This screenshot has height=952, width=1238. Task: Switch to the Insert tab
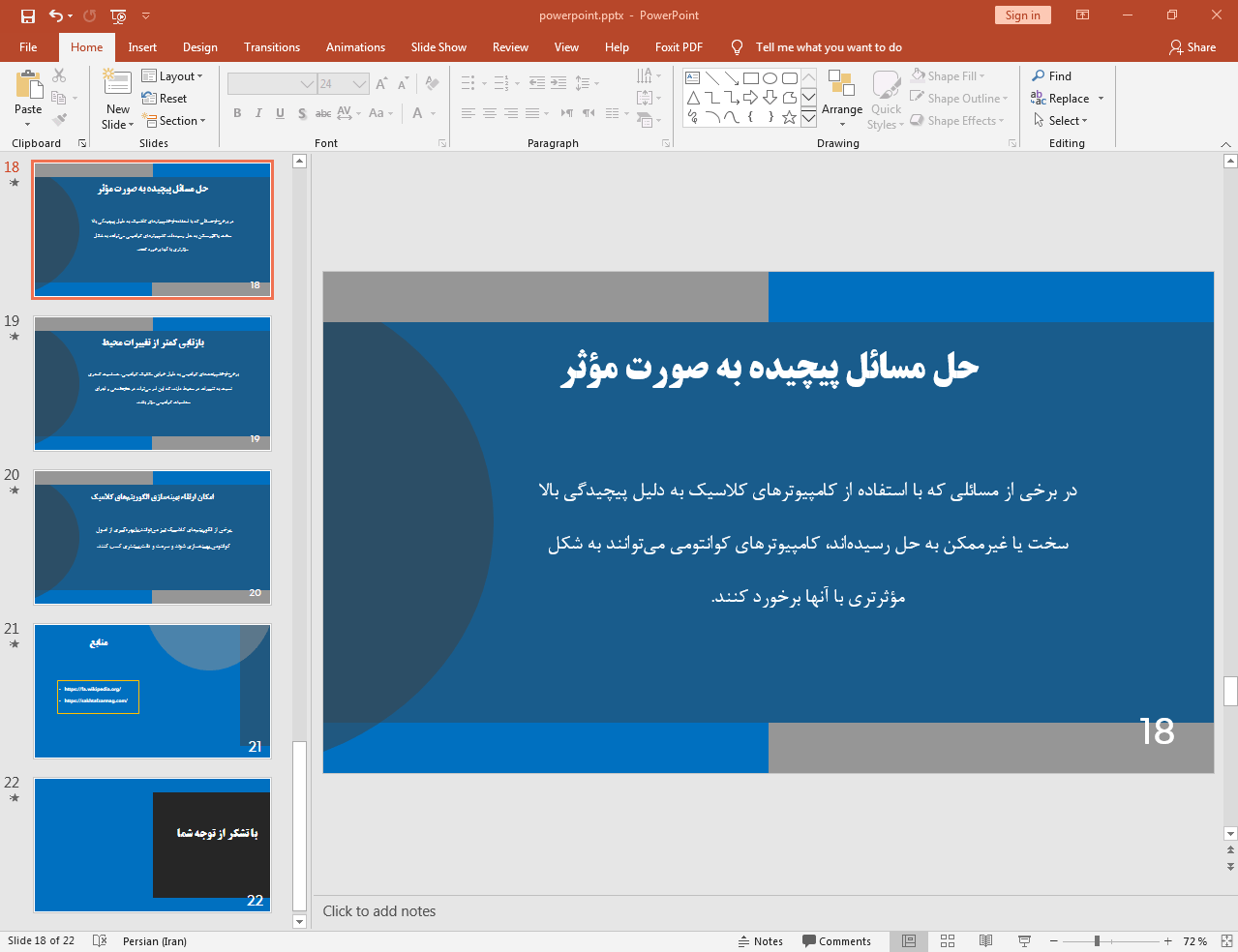pyautogui.click(x=142, y=46)
